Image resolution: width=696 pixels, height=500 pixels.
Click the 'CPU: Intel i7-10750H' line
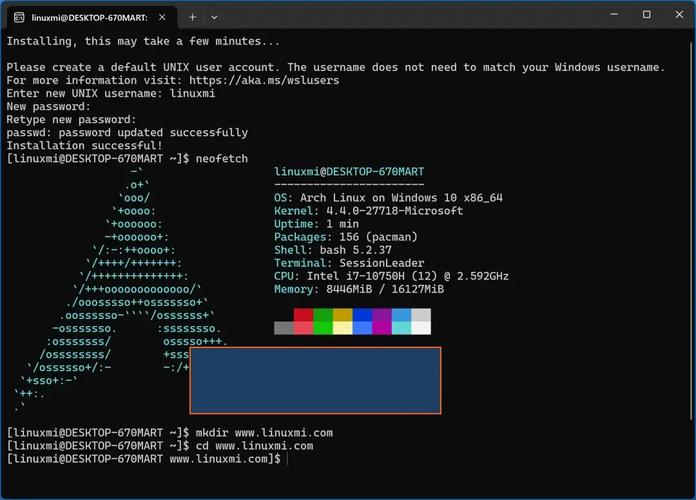(392, 276)
